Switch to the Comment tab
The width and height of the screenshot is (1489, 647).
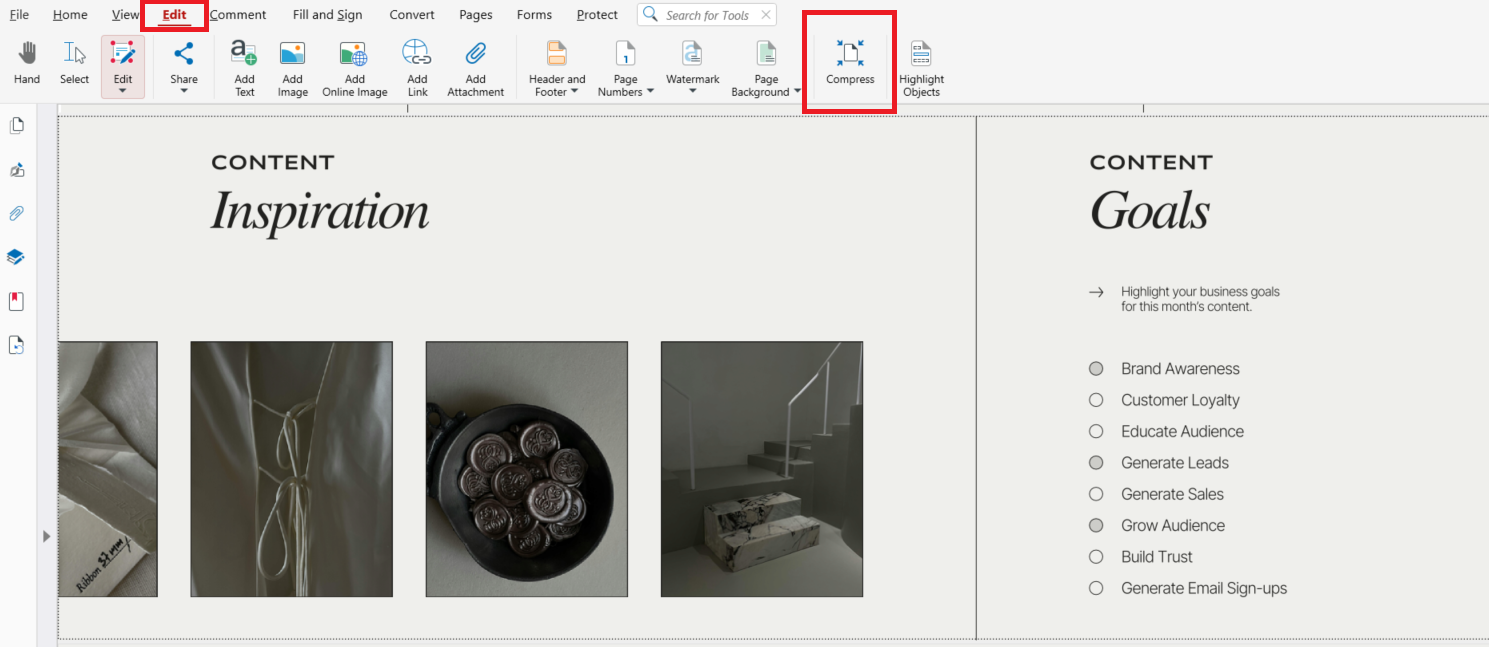pyautogui.click(x=238, y=14)
